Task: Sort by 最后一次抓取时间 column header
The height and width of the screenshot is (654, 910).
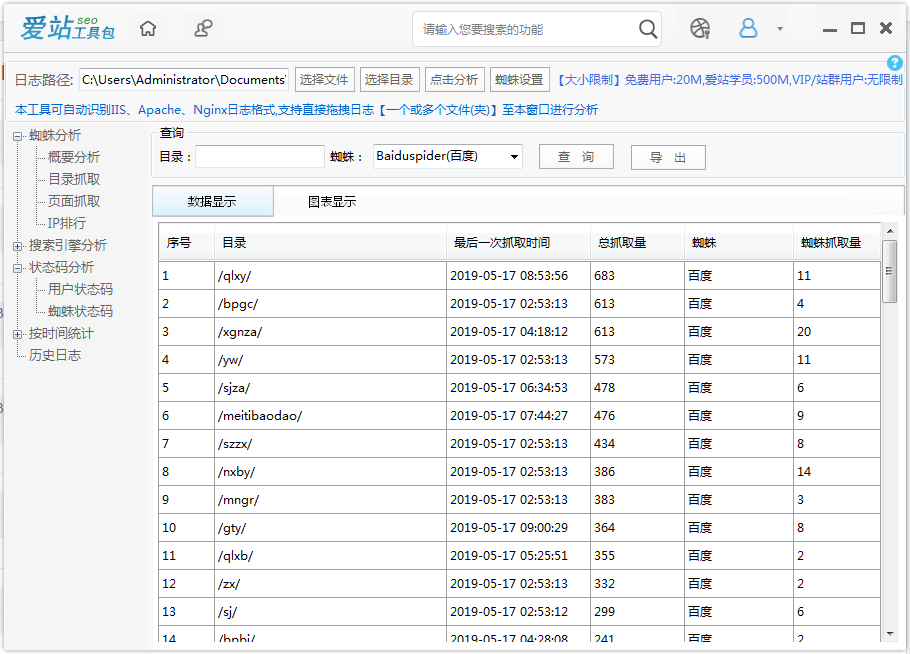Action: (x=518, y=243)
